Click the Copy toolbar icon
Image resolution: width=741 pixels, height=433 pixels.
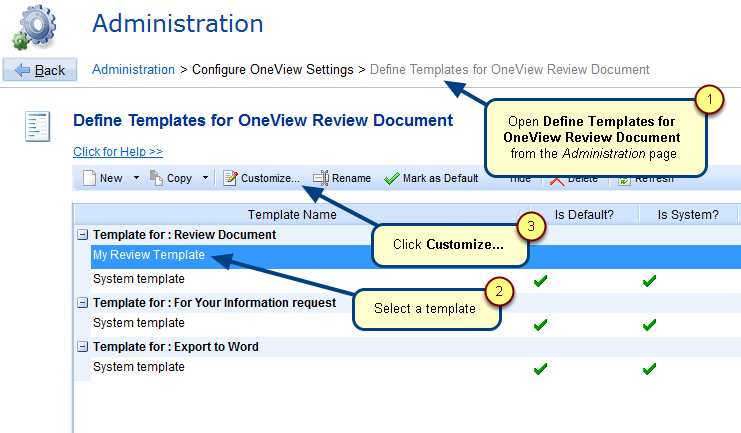click(157, 178)
